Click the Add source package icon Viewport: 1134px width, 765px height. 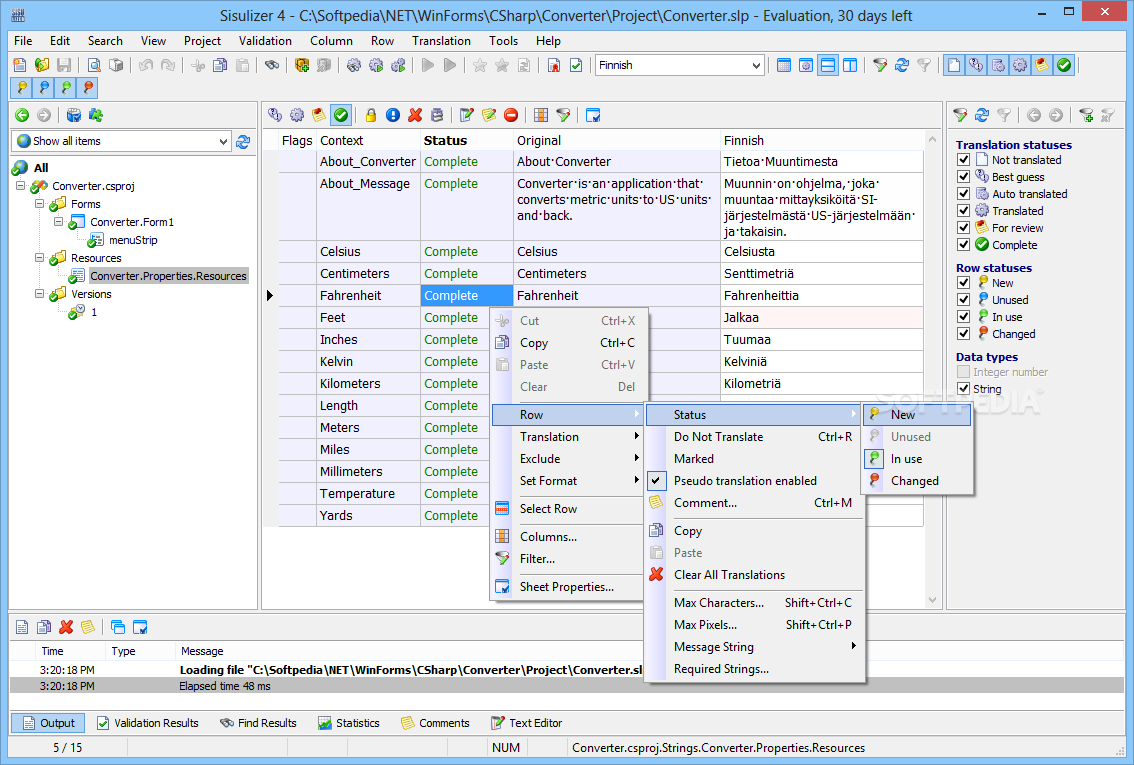click(302, 65)
